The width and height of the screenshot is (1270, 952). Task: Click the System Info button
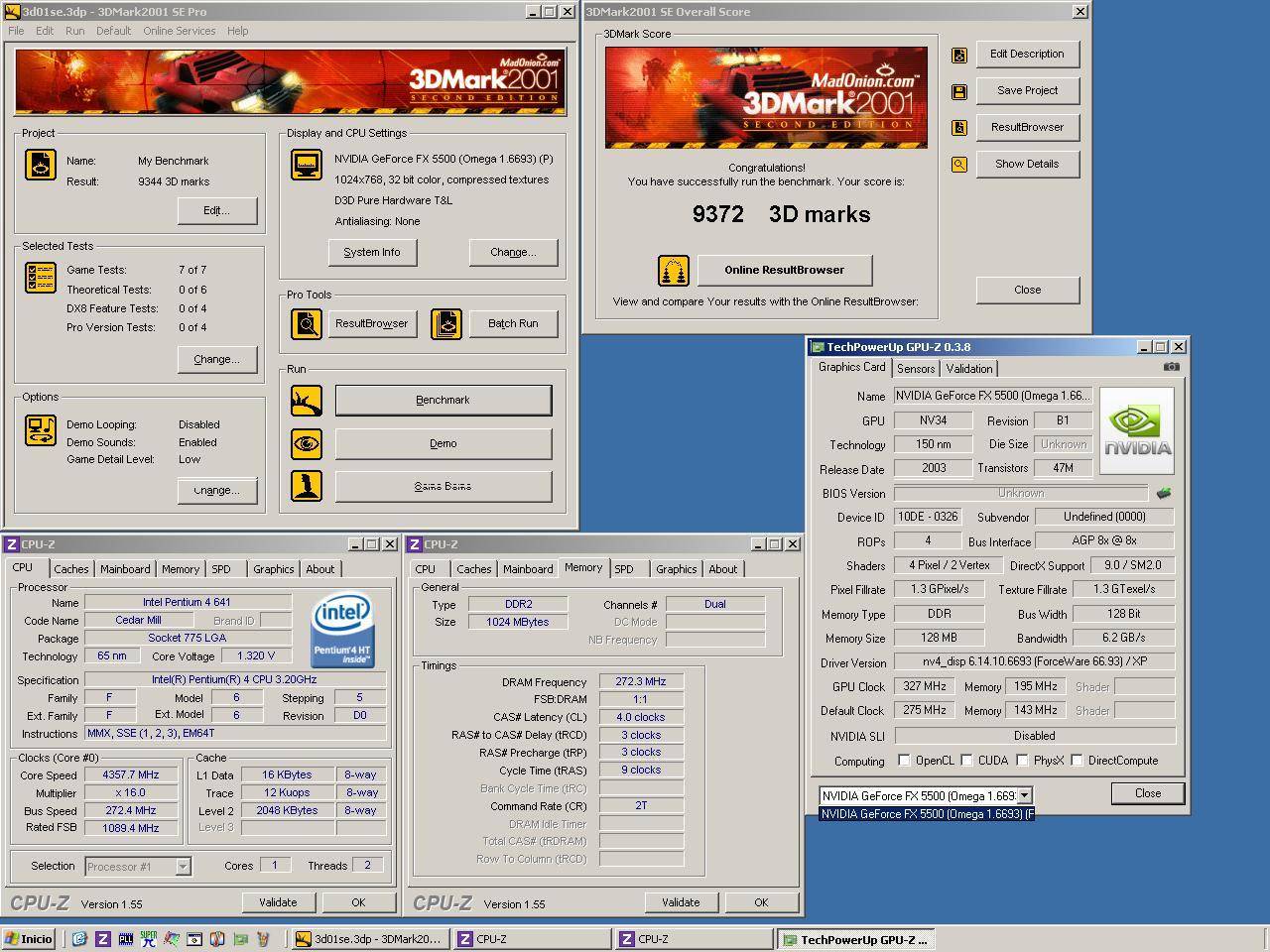coord(372,252)
